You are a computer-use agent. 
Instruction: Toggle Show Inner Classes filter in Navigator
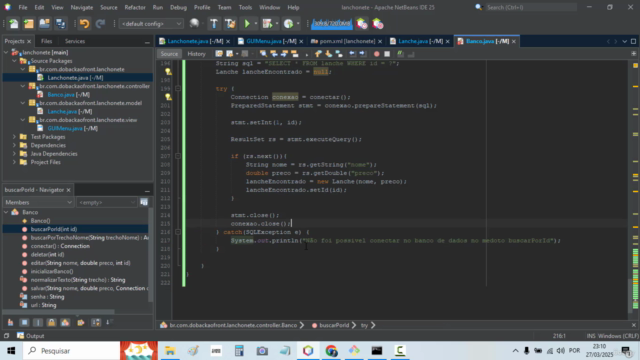65,322
